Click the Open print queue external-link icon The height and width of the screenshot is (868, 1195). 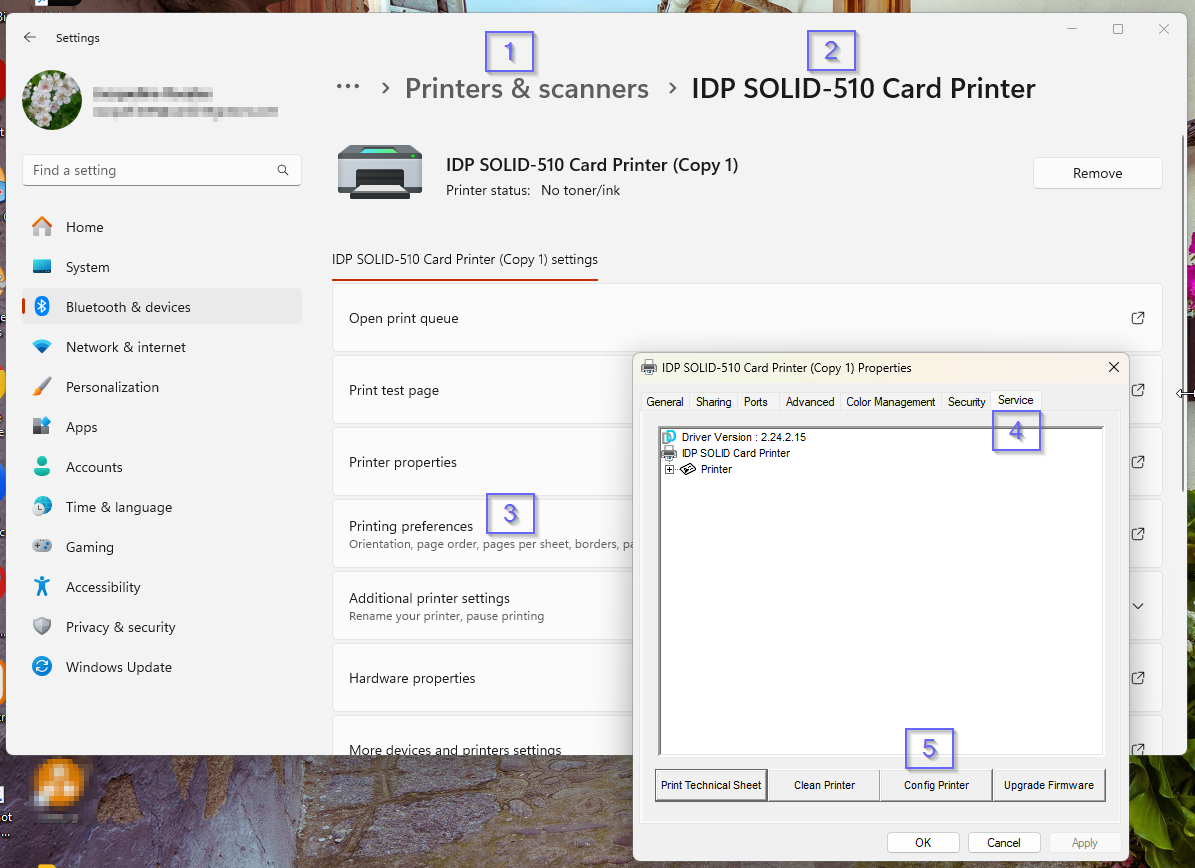coord(1138,318)
